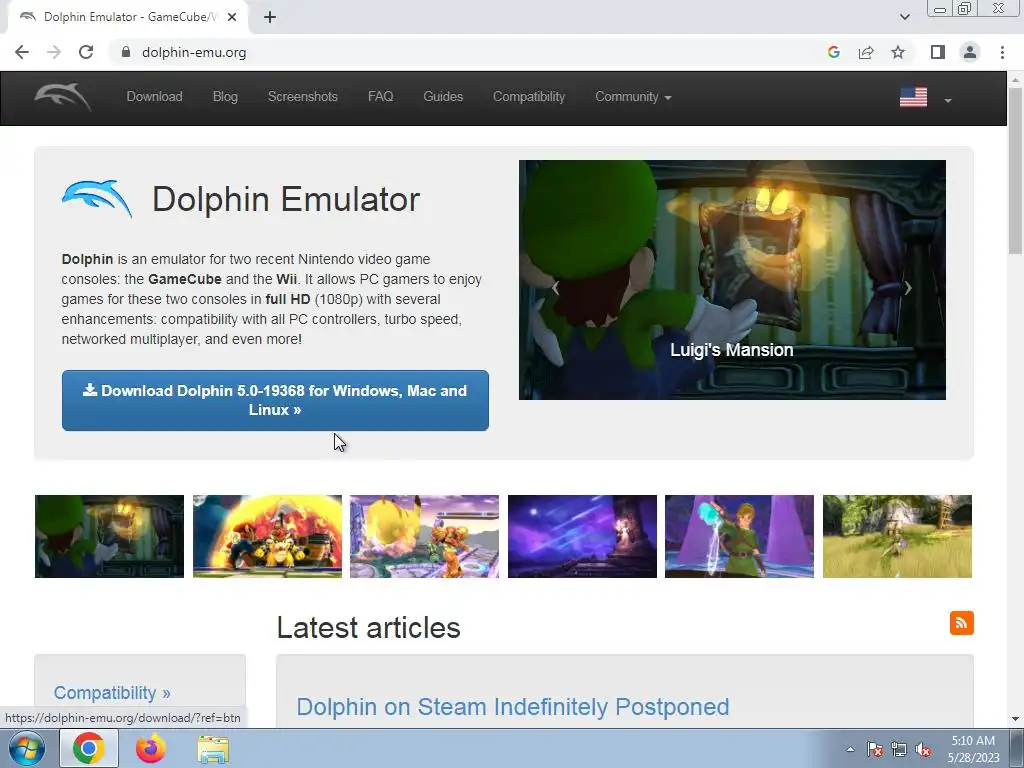The image size is (1024, 768).
Task: Select the grassy field thumbnail
Action: coord(897,536)
